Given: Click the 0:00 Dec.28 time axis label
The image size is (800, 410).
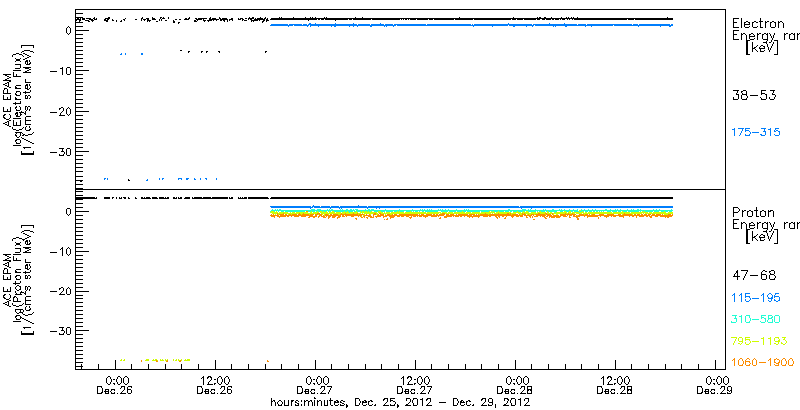Looking at the screenshot, I should (x=515, y=386).
